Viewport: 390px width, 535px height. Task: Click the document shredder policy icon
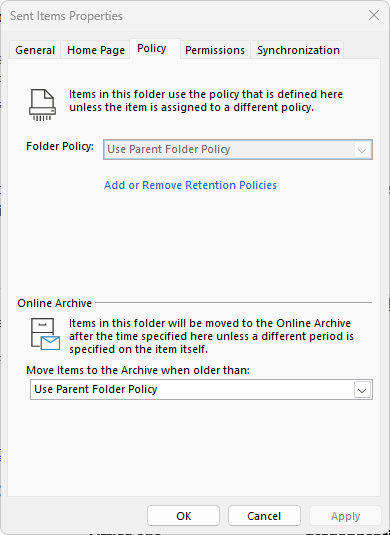42,105
